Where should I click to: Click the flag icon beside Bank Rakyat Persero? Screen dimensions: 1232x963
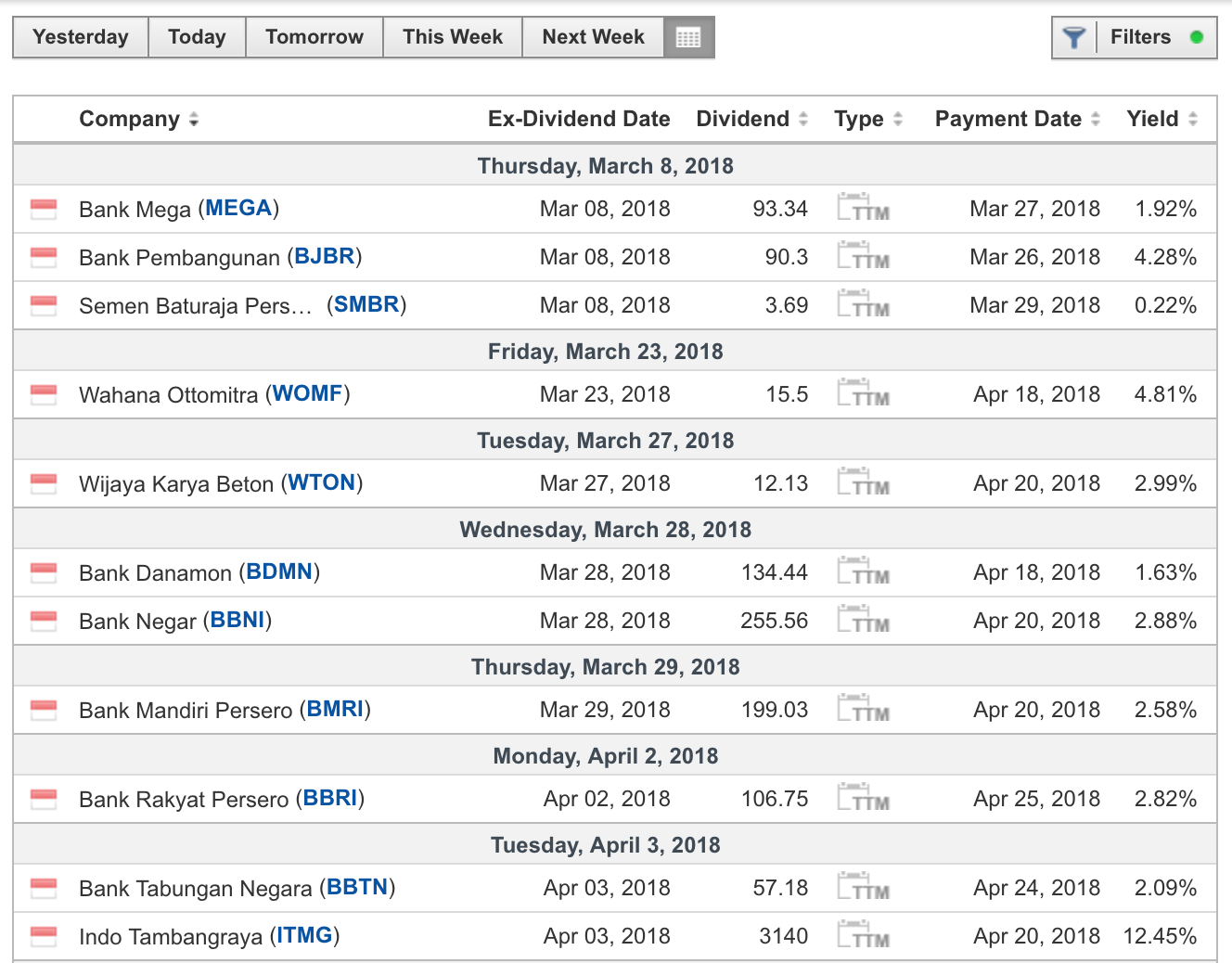pyautogui.click(x=44, y=799)
